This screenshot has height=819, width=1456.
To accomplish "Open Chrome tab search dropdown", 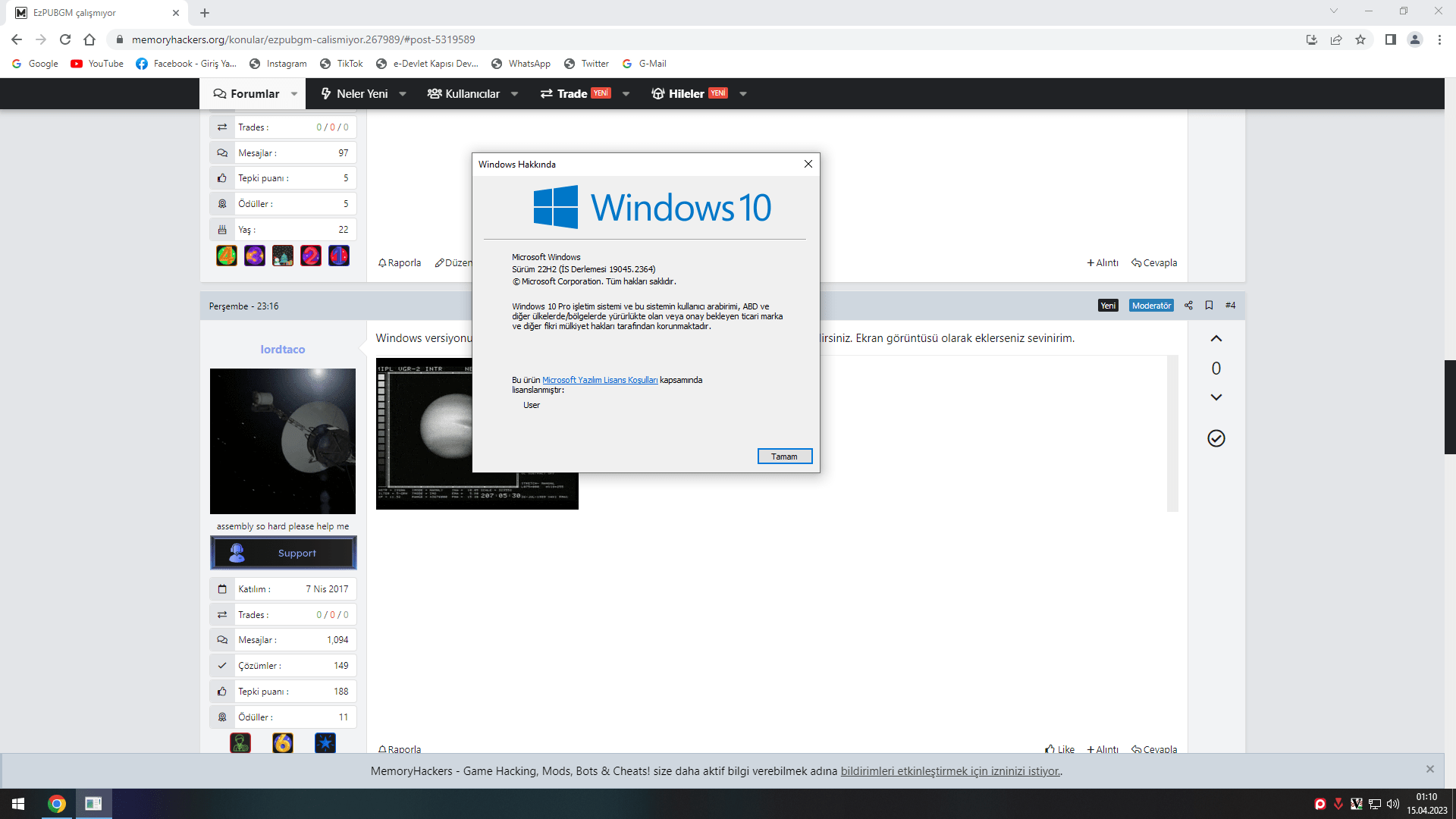I will click(1334, 11).
